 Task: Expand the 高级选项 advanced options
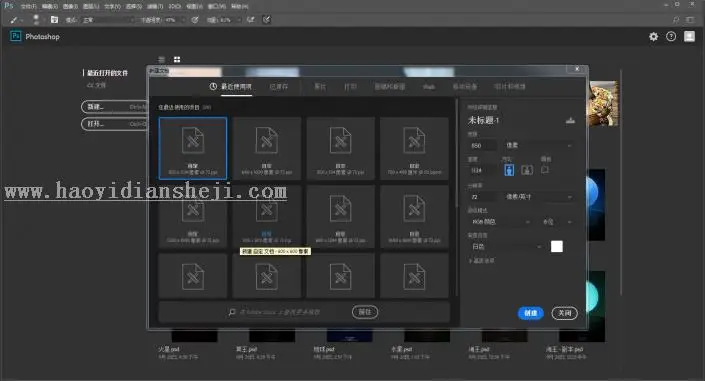click(x=481, y=260)
